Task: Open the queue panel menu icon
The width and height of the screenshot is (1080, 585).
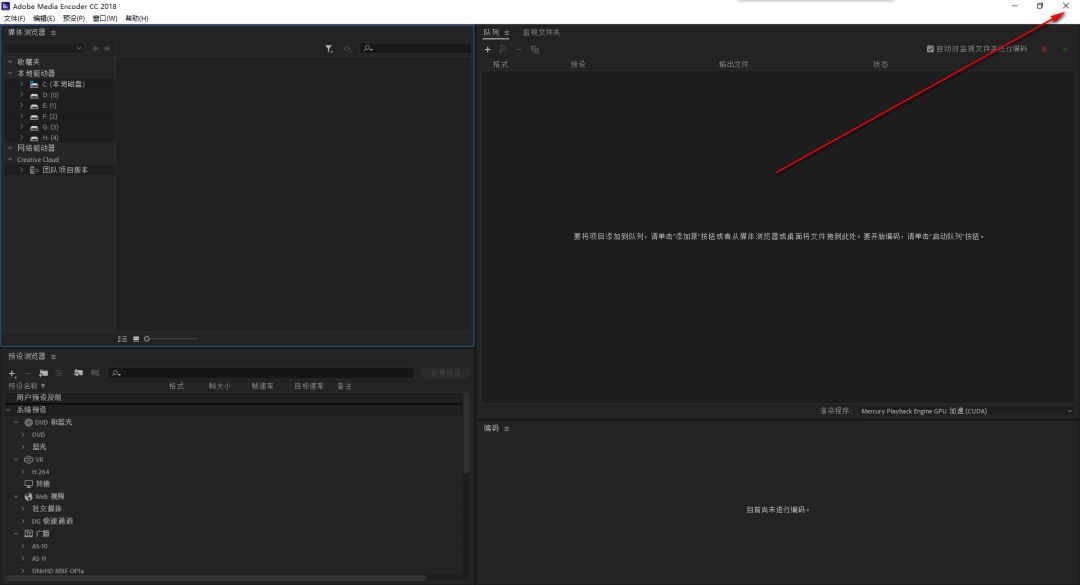Action: (506, 32)
